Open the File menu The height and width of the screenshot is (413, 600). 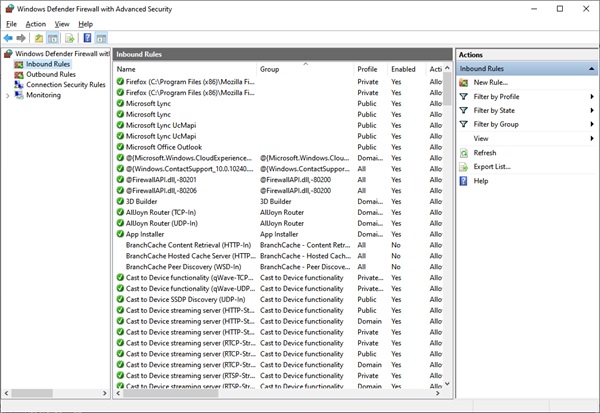click(x=11, y=24)
